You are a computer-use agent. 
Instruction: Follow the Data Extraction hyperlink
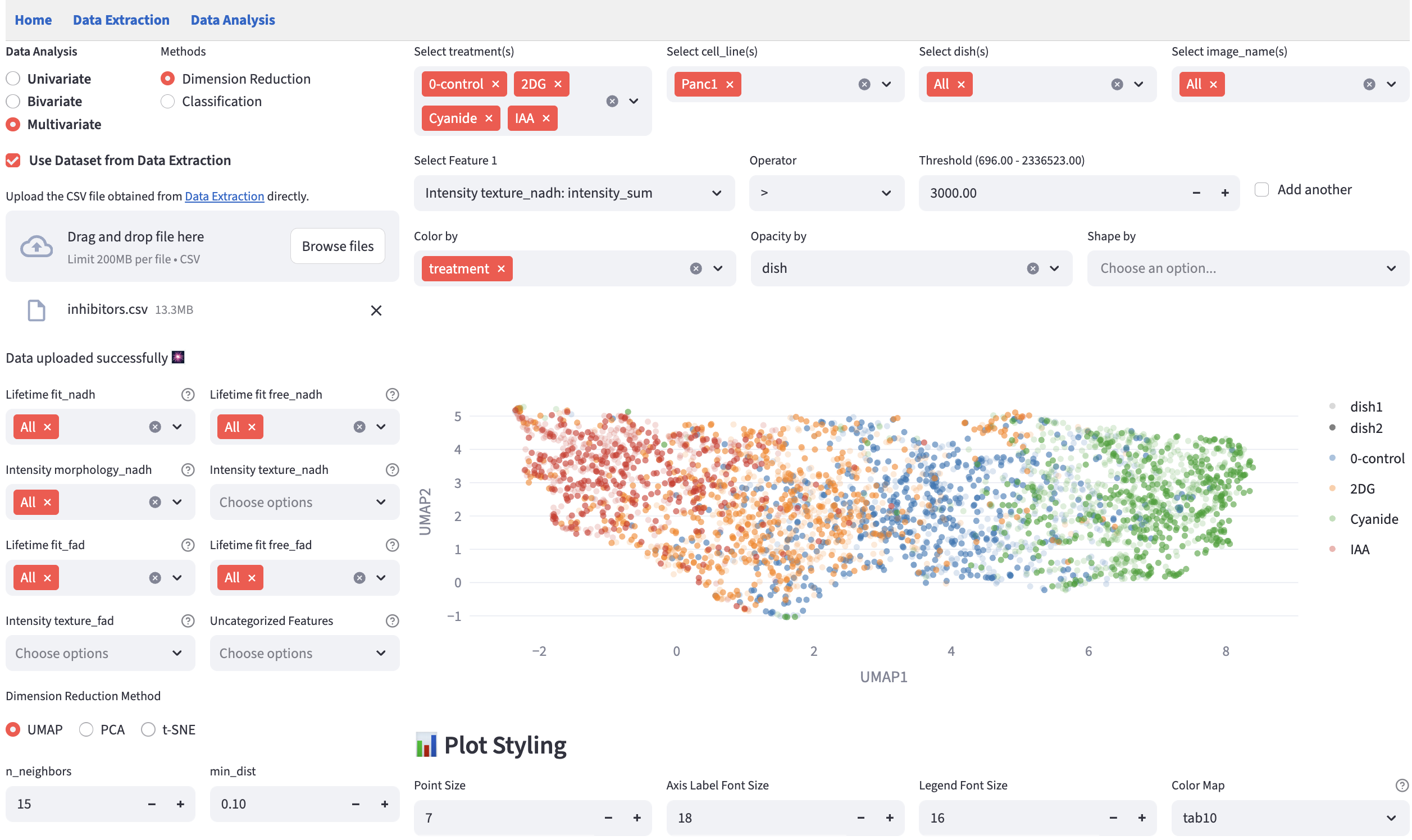coord(224,197)
